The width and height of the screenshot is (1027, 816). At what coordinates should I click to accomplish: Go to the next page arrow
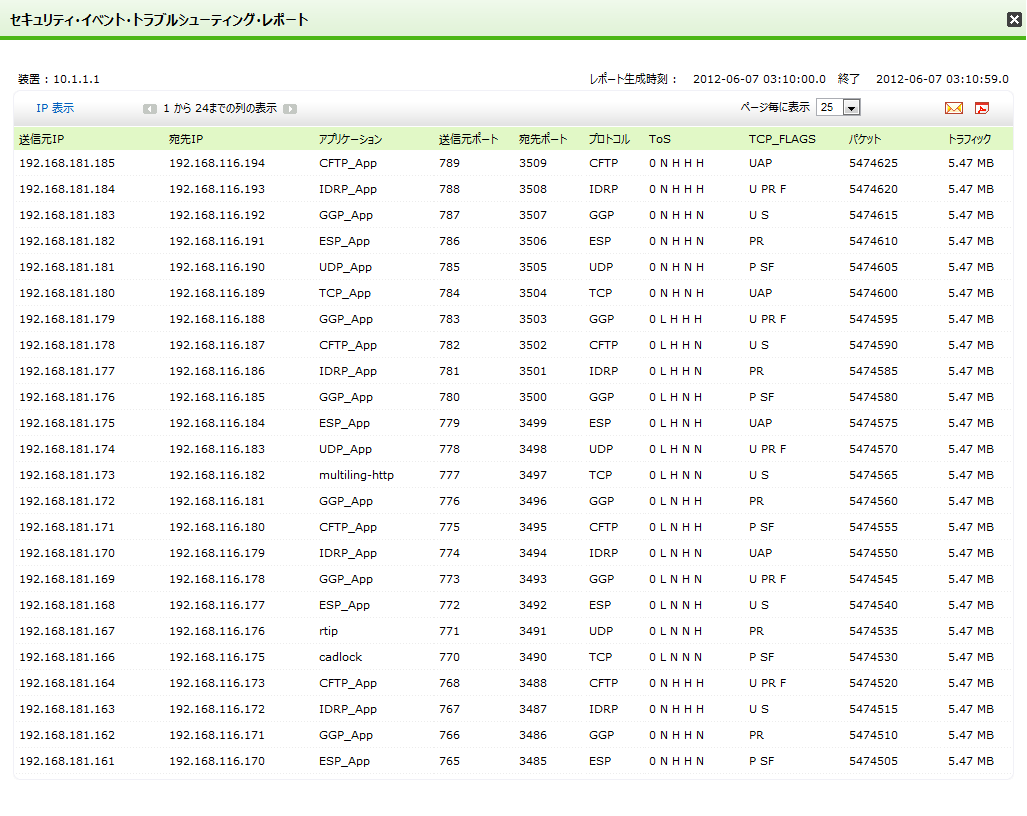pos(290,109)
